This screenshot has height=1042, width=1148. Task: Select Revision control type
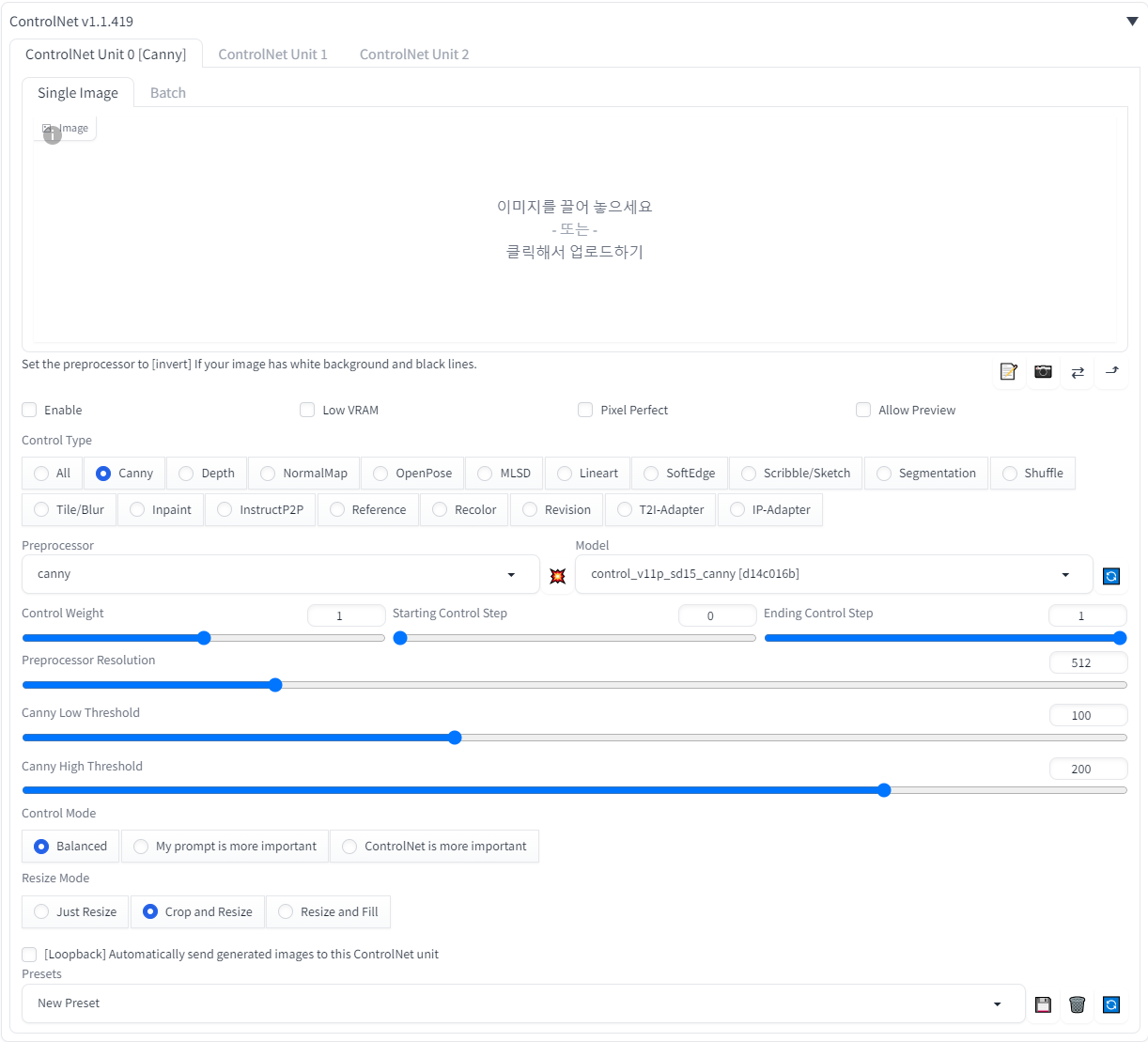(x=557, y=510)
